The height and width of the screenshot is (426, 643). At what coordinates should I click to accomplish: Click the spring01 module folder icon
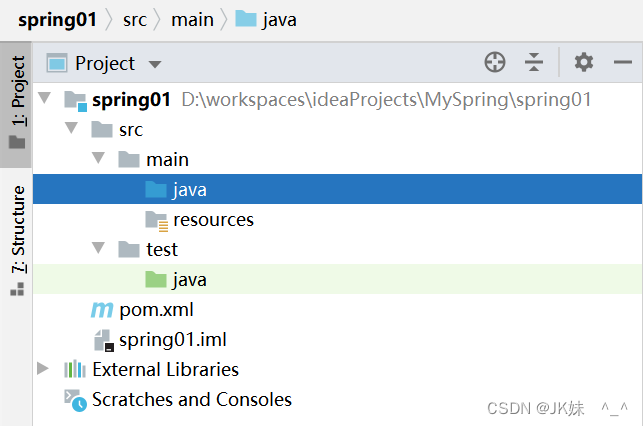[x=75, y=101]
